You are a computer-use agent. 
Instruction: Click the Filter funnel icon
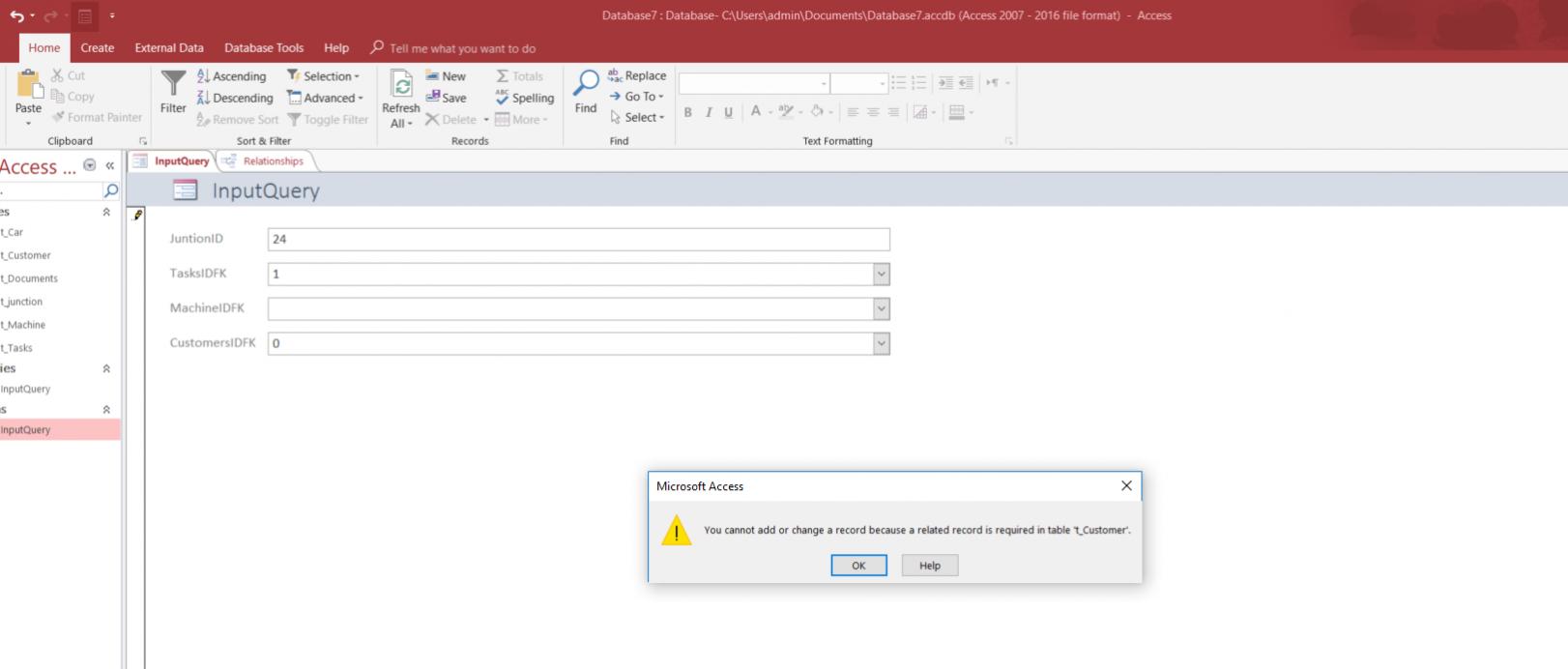pos(173,84)
